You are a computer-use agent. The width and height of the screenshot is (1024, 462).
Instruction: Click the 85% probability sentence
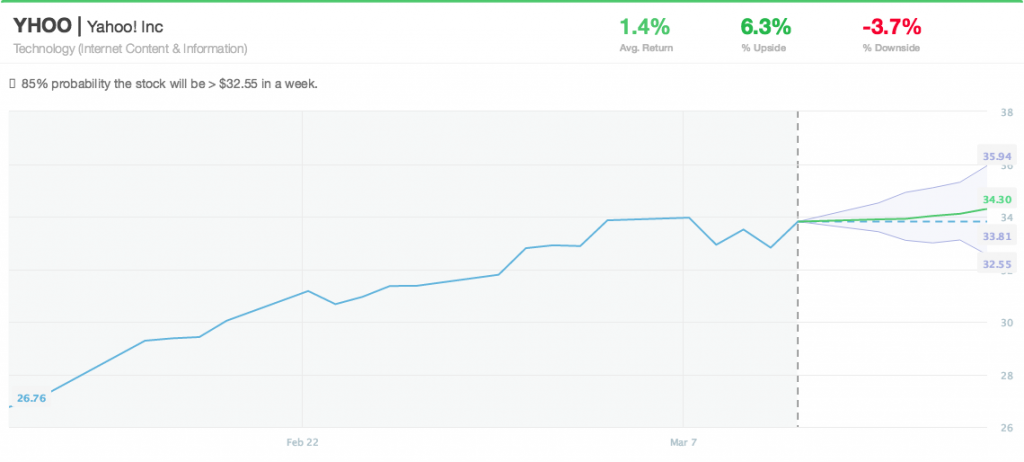coord(170,84)
